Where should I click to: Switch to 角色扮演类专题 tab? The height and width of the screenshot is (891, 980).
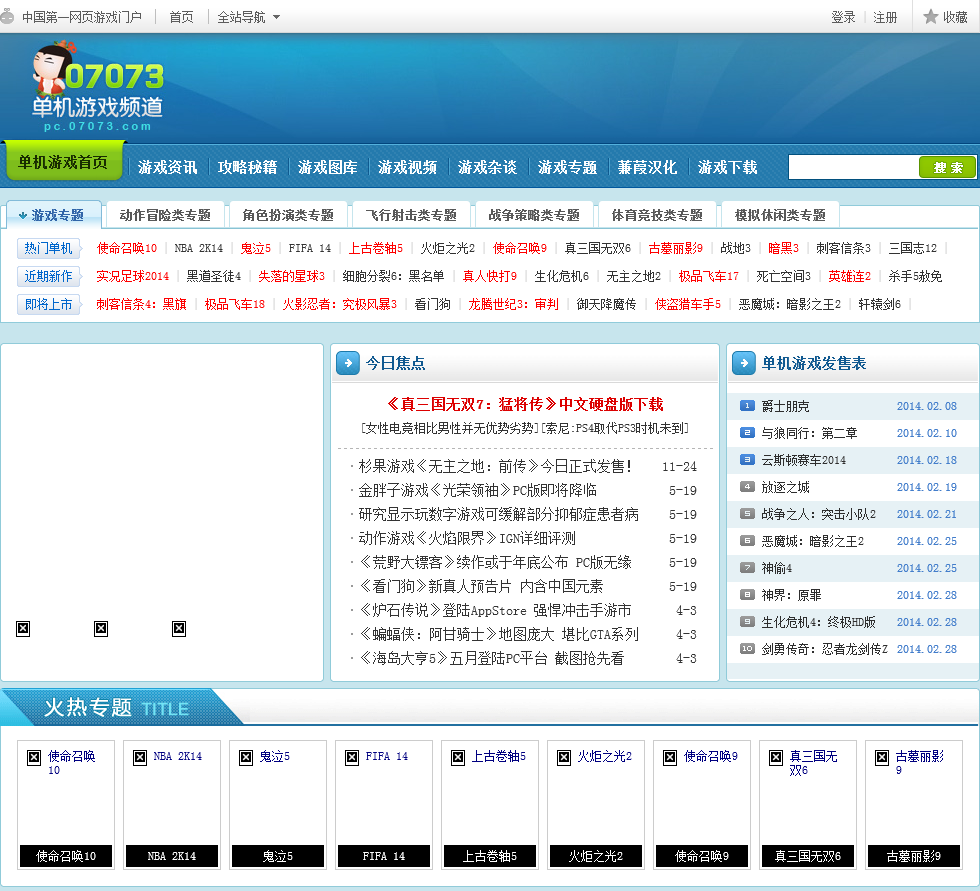[288, 215]
